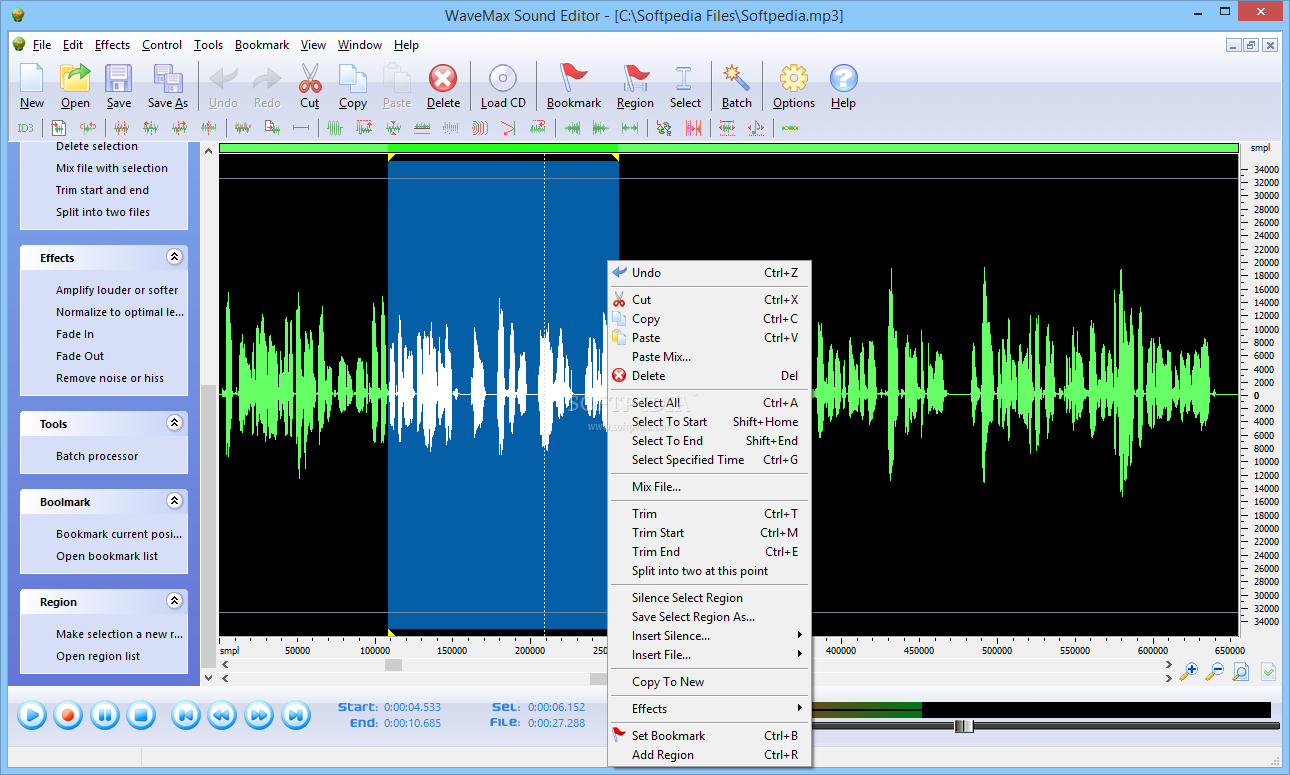This screenshot has width=1290, height=775.
Task: Click the Rewind transport button
Action: [221, 715]
